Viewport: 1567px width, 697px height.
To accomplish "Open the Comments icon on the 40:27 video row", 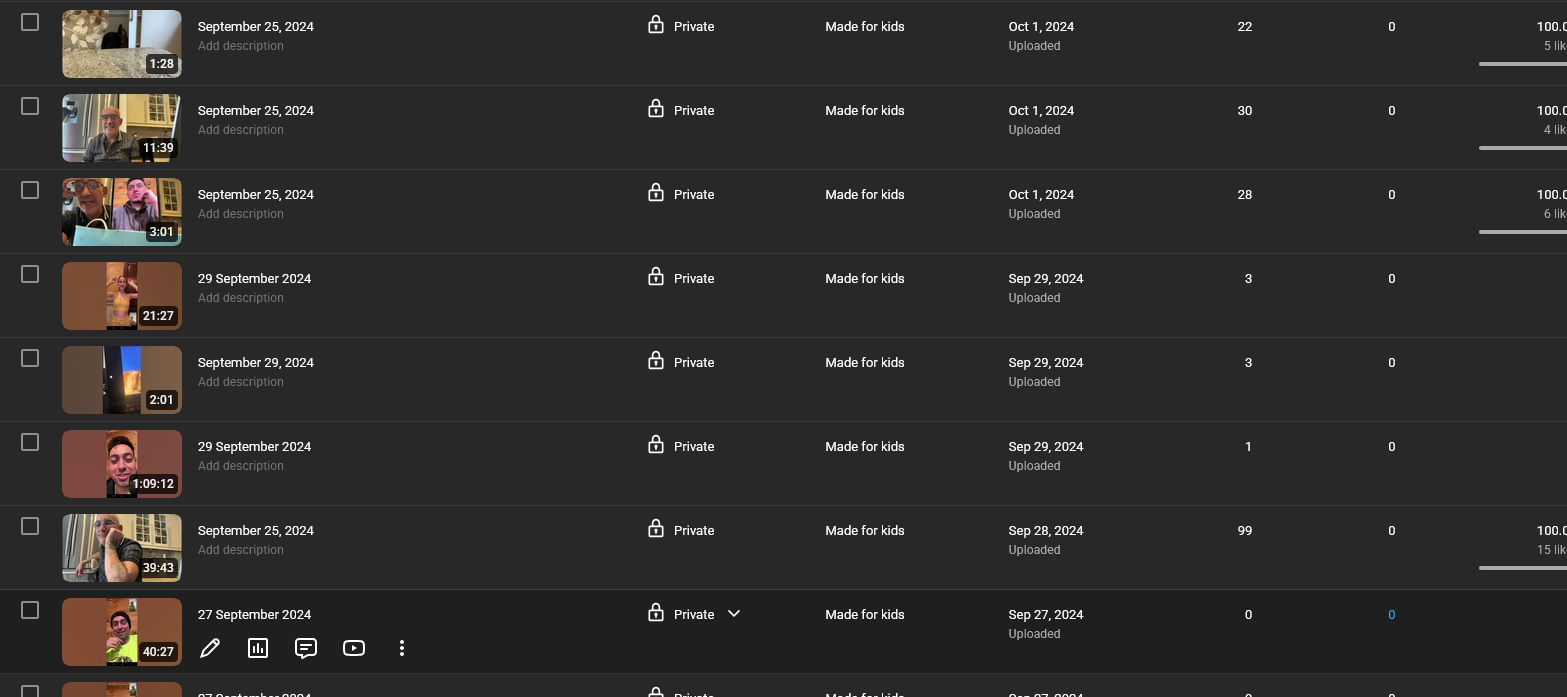I will click(x=306, y=648).
